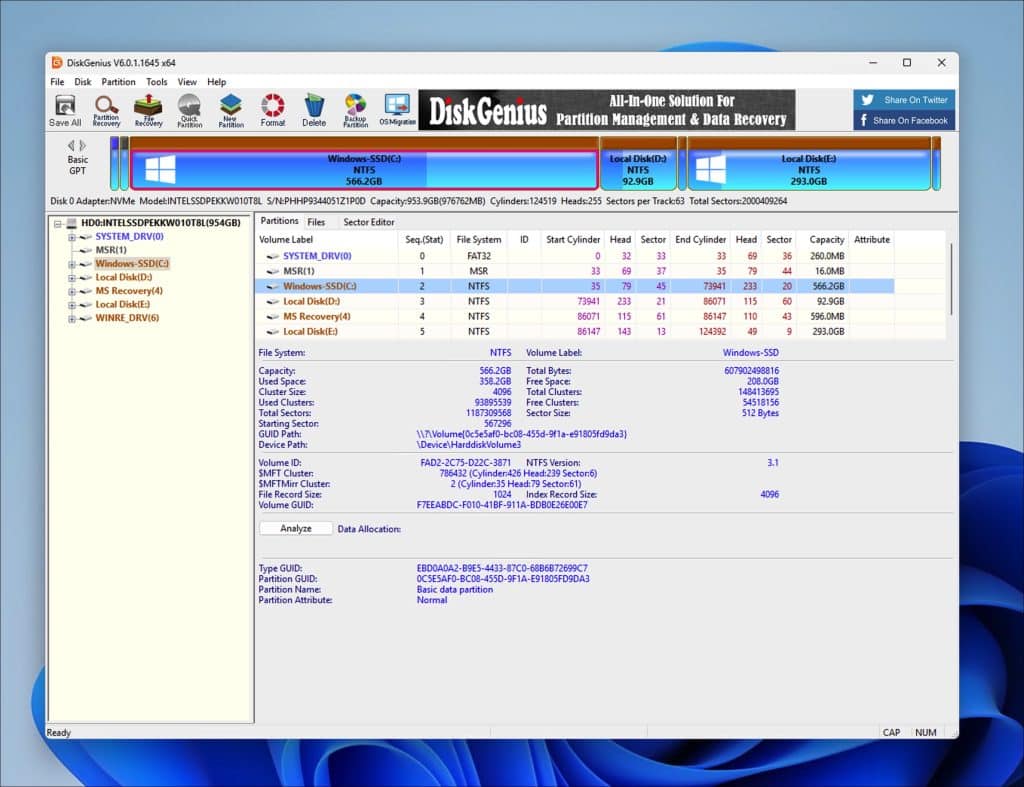
Task: Open the Partition Recovery tool
Action: tap(106, 110)
